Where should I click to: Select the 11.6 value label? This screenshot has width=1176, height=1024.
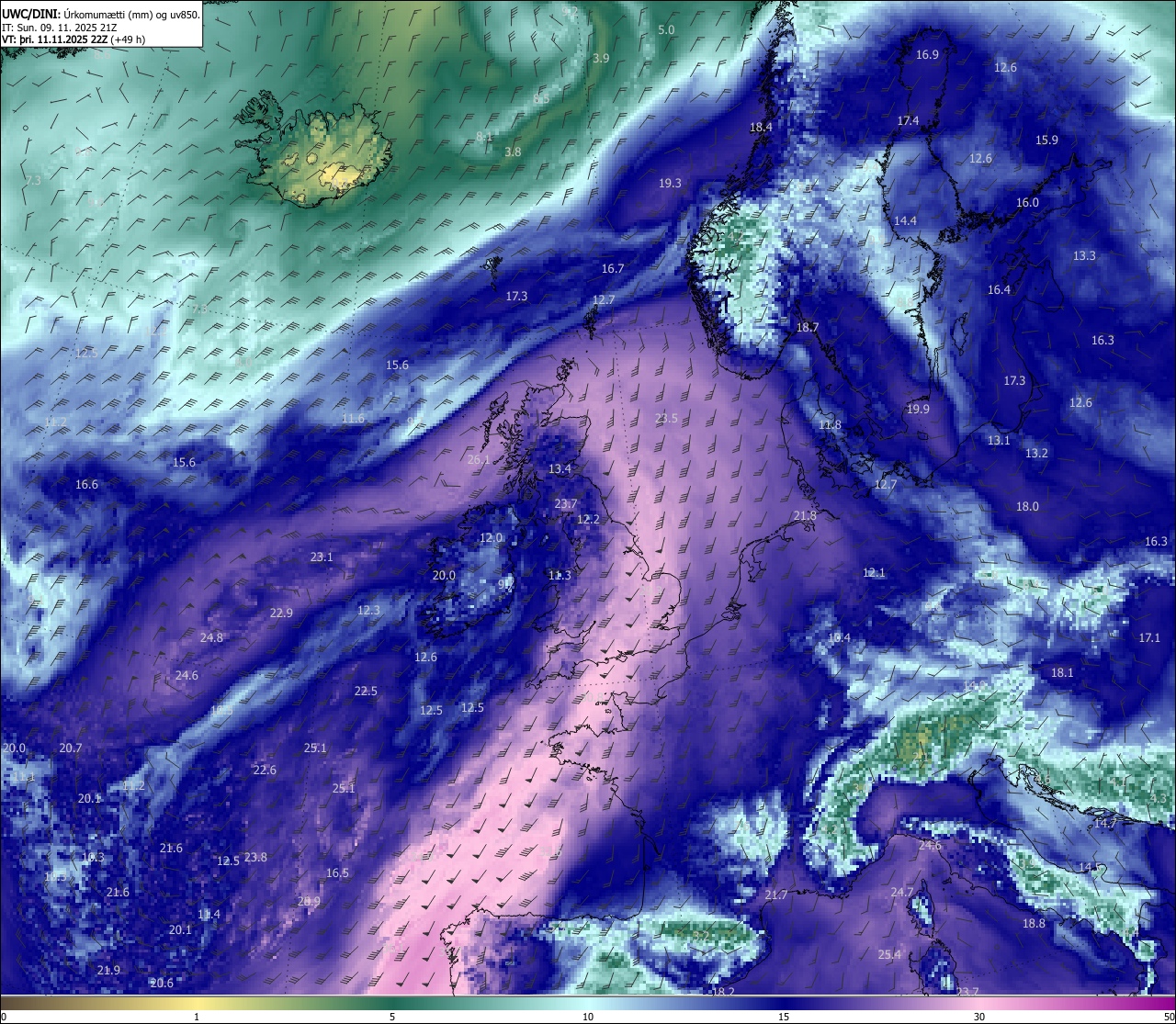coord(353,418)
